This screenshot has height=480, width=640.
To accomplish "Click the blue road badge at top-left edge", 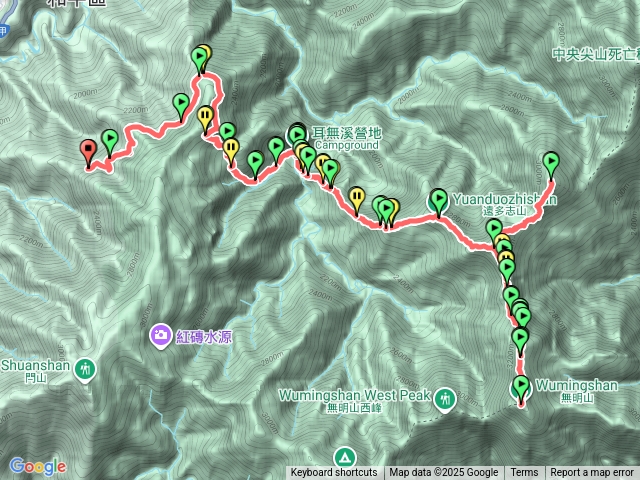I will pos(3,31).
